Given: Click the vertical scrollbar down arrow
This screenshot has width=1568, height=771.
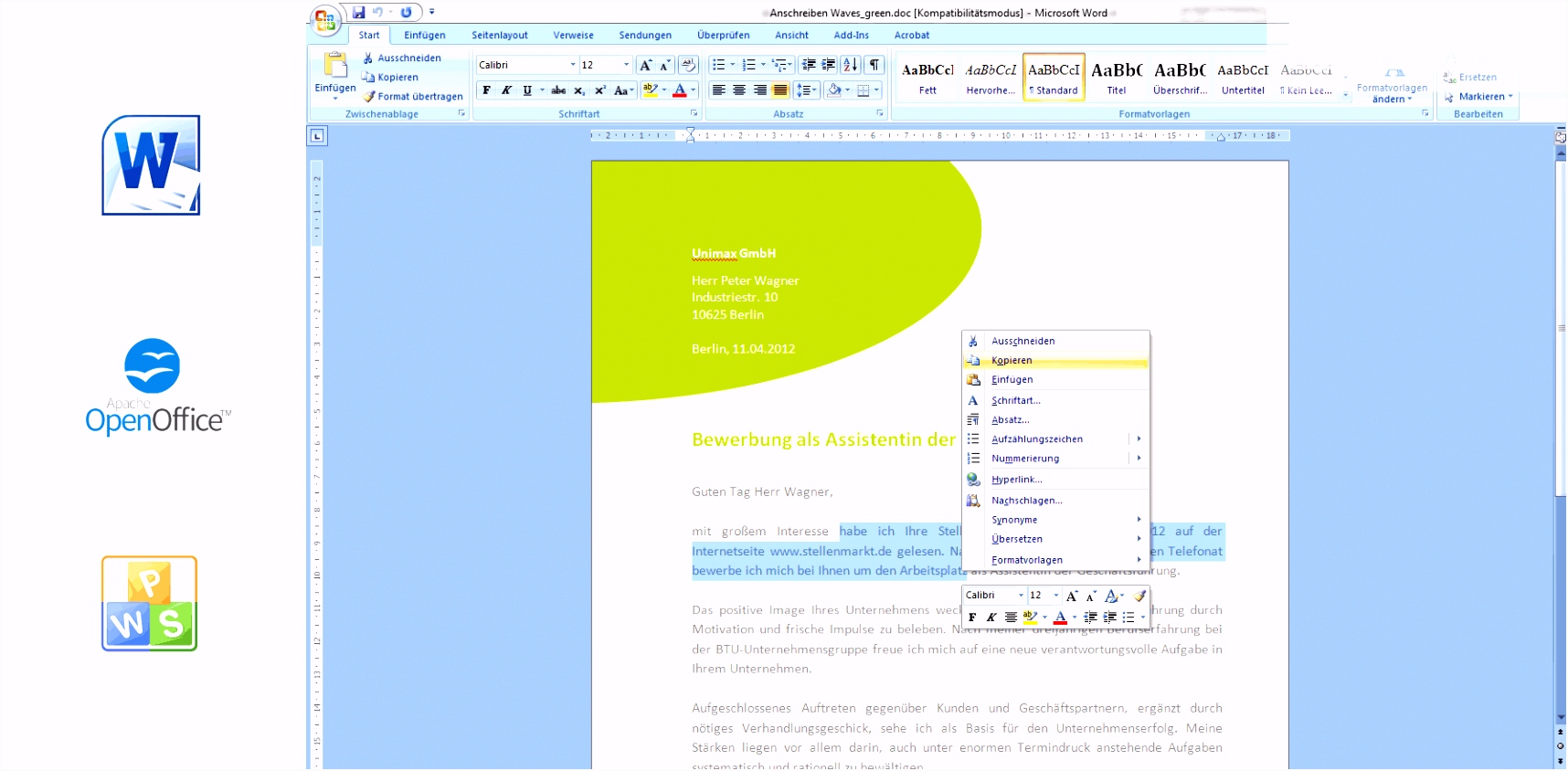Looking at the screenshot, I should [1561, 718].
